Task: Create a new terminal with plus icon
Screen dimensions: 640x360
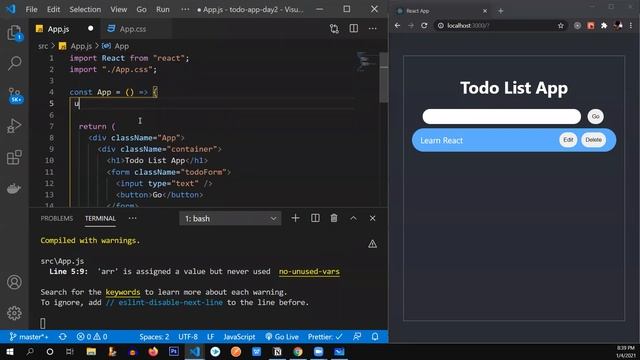Action: coord(295,218)
